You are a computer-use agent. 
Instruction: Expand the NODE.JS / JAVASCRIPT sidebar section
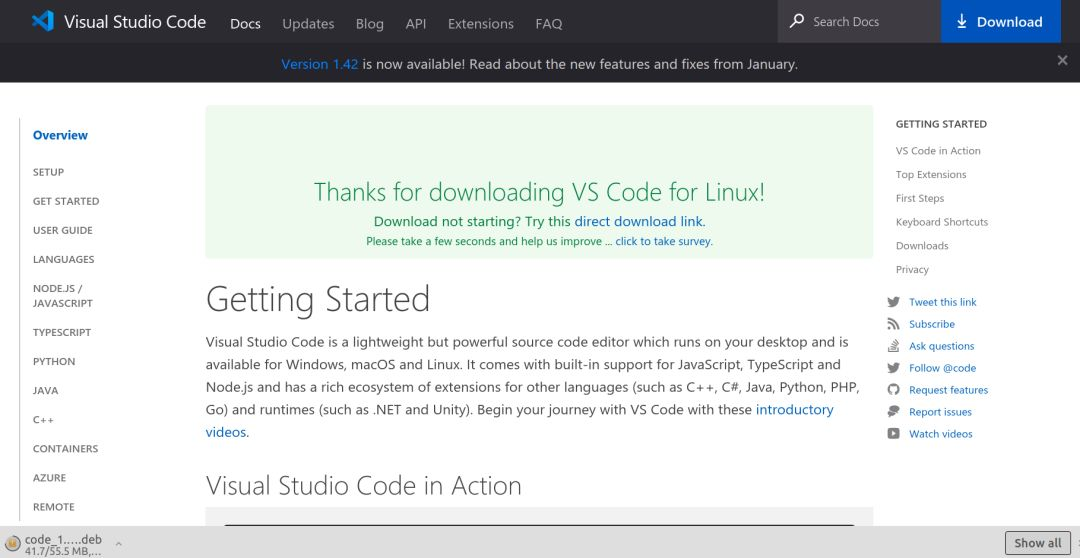(63, 296)
